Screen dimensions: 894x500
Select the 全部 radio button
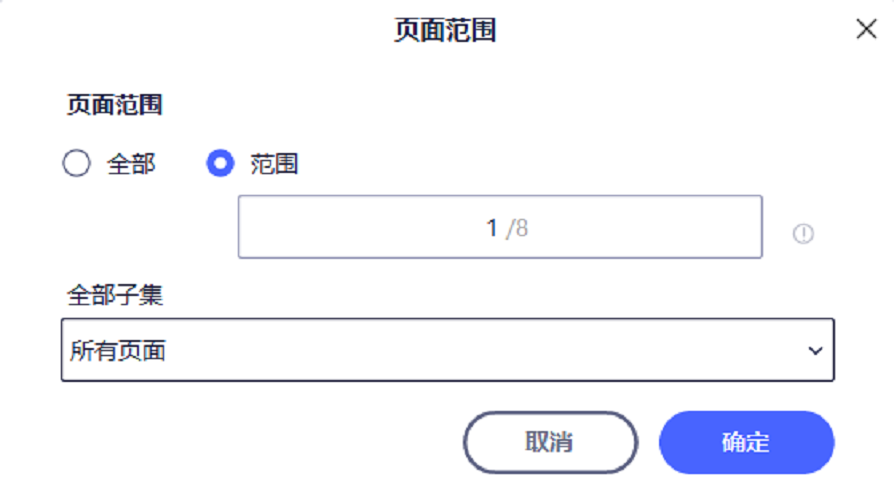click(77, 163)
